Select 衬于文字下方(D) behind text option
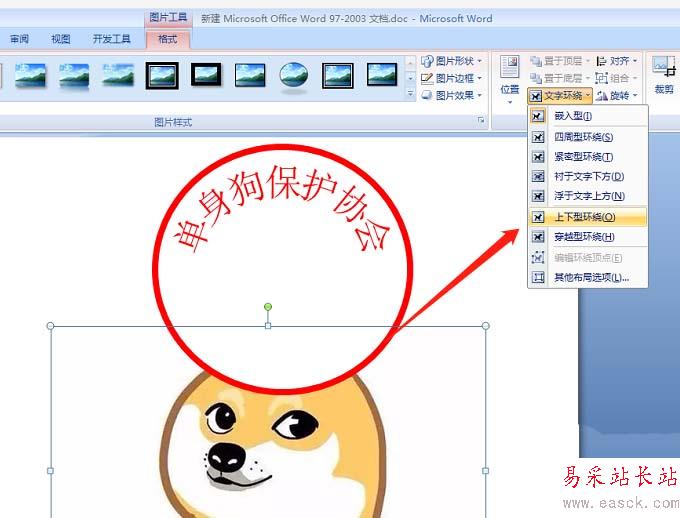680x518 pixels. [588, 177]
